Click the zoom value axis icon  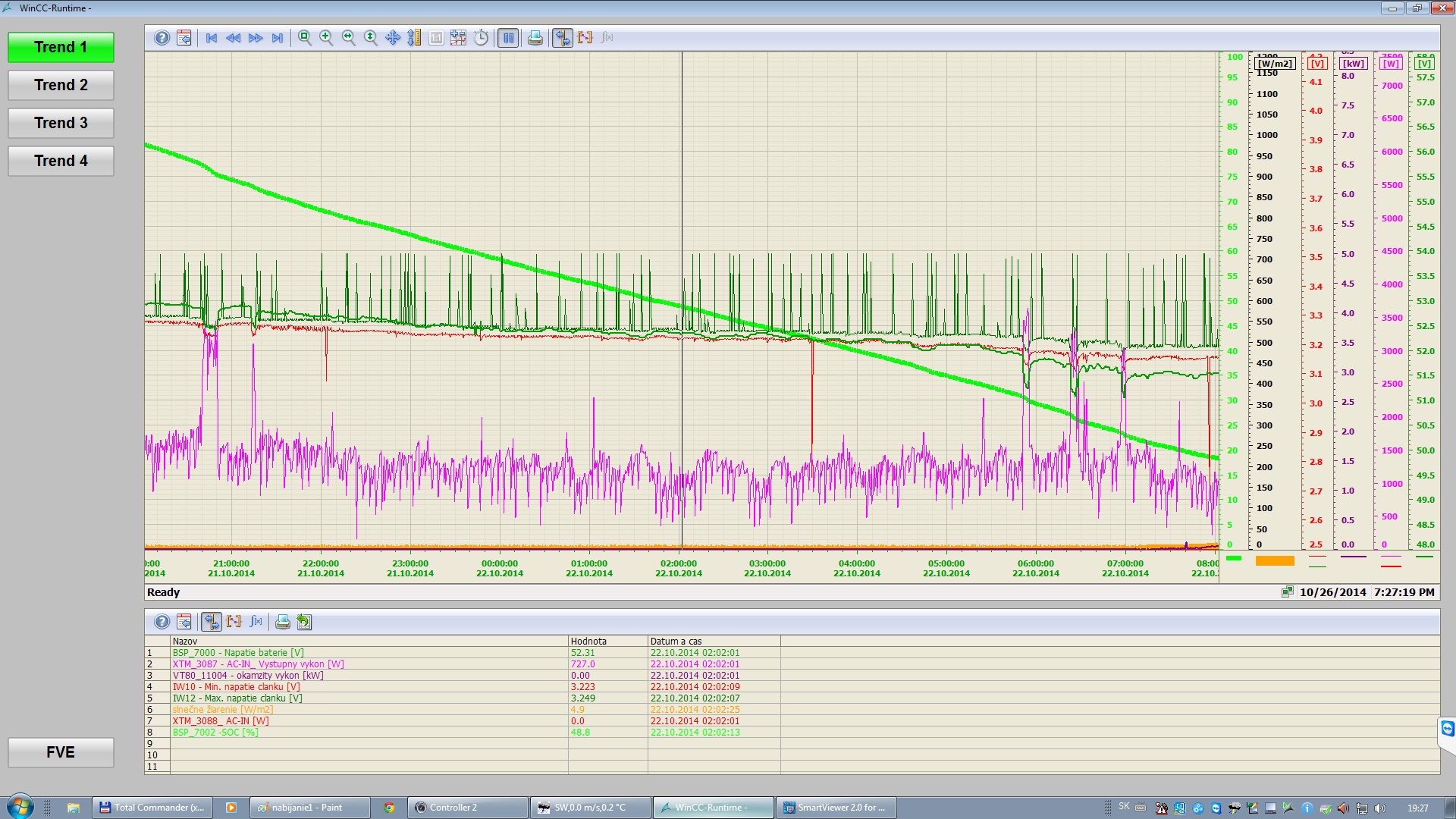(370, 38)
